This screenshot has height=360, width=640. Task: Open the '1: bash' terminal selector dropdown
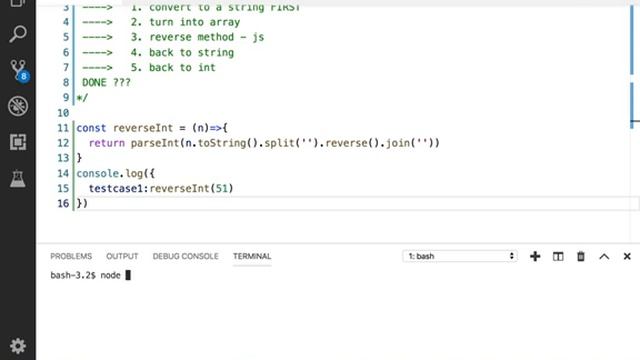[x=460, y=256]
